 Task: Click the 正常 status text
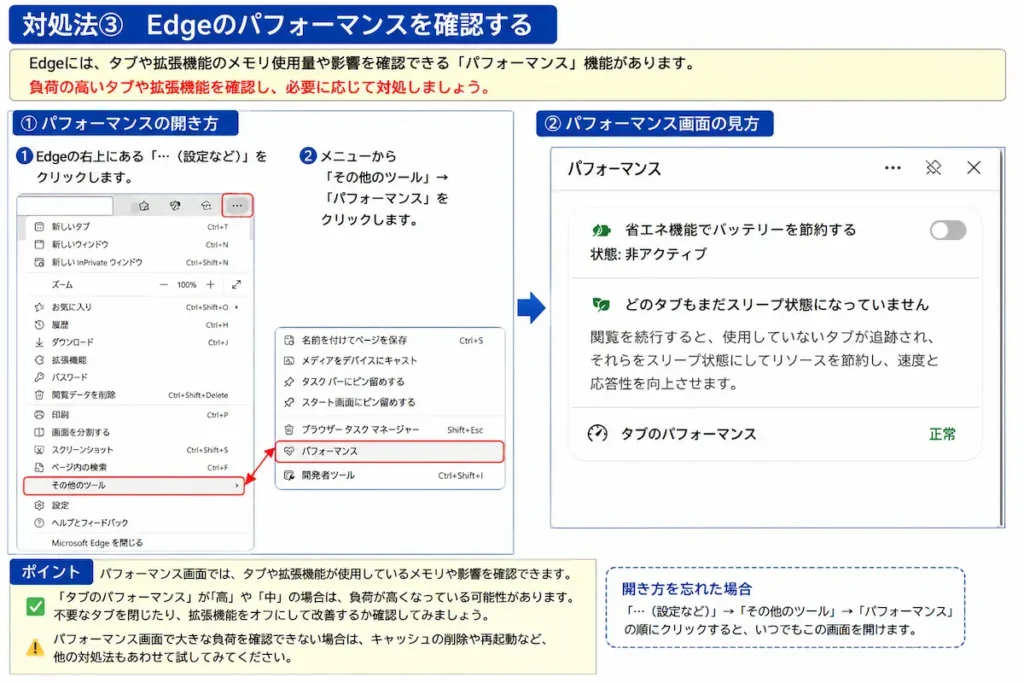[942, 434]
